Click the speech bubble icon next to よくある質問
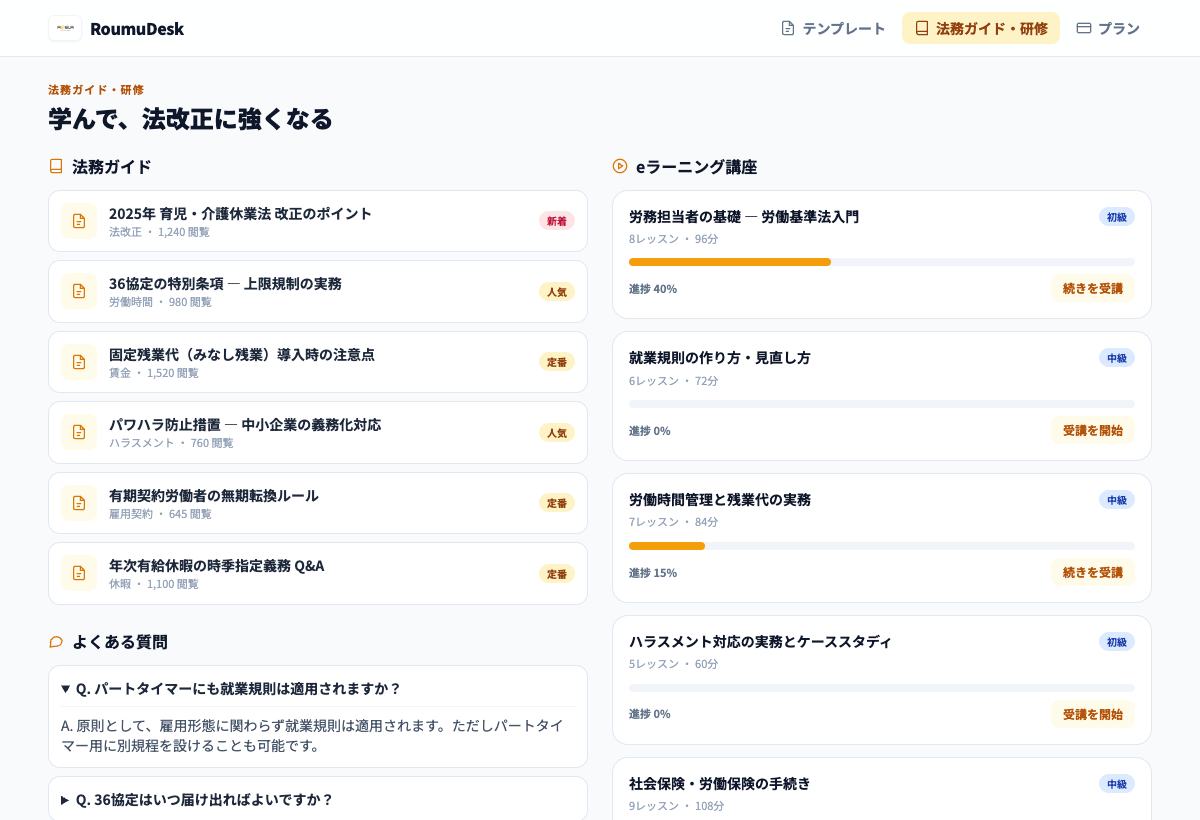Image resolution: width=1200 pixels, height=820 pixels. tap(56, 642)
